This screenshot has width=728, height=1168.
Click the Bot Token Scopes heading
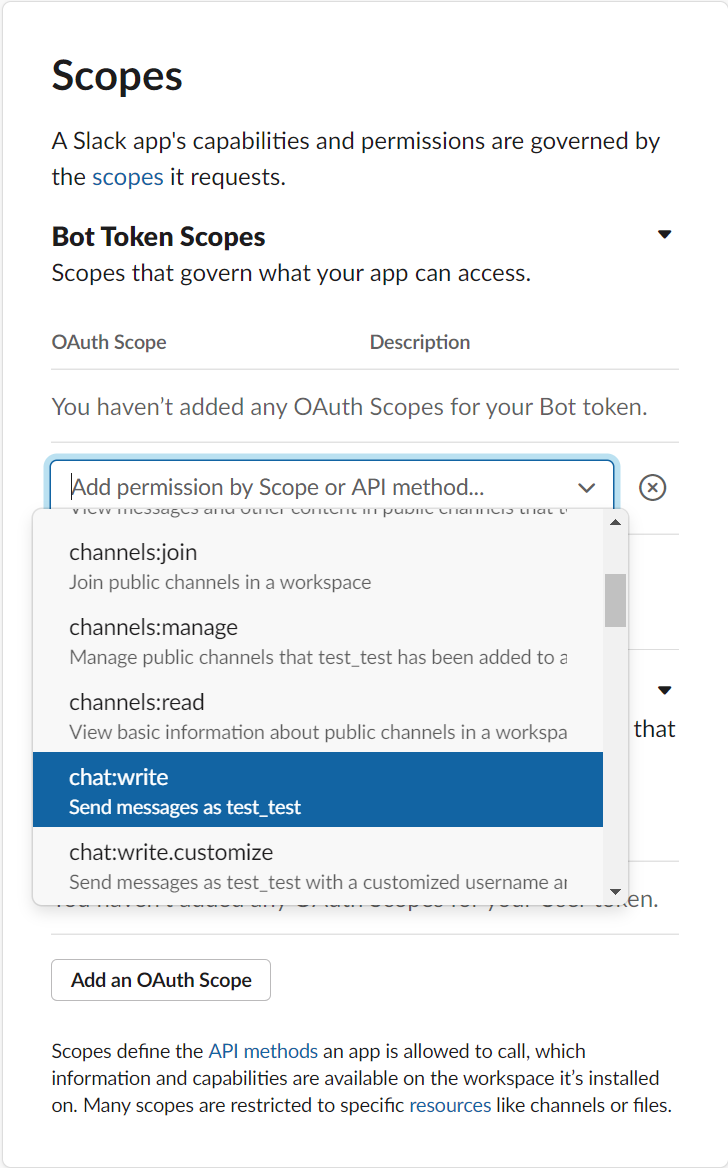tap(159, 237)
